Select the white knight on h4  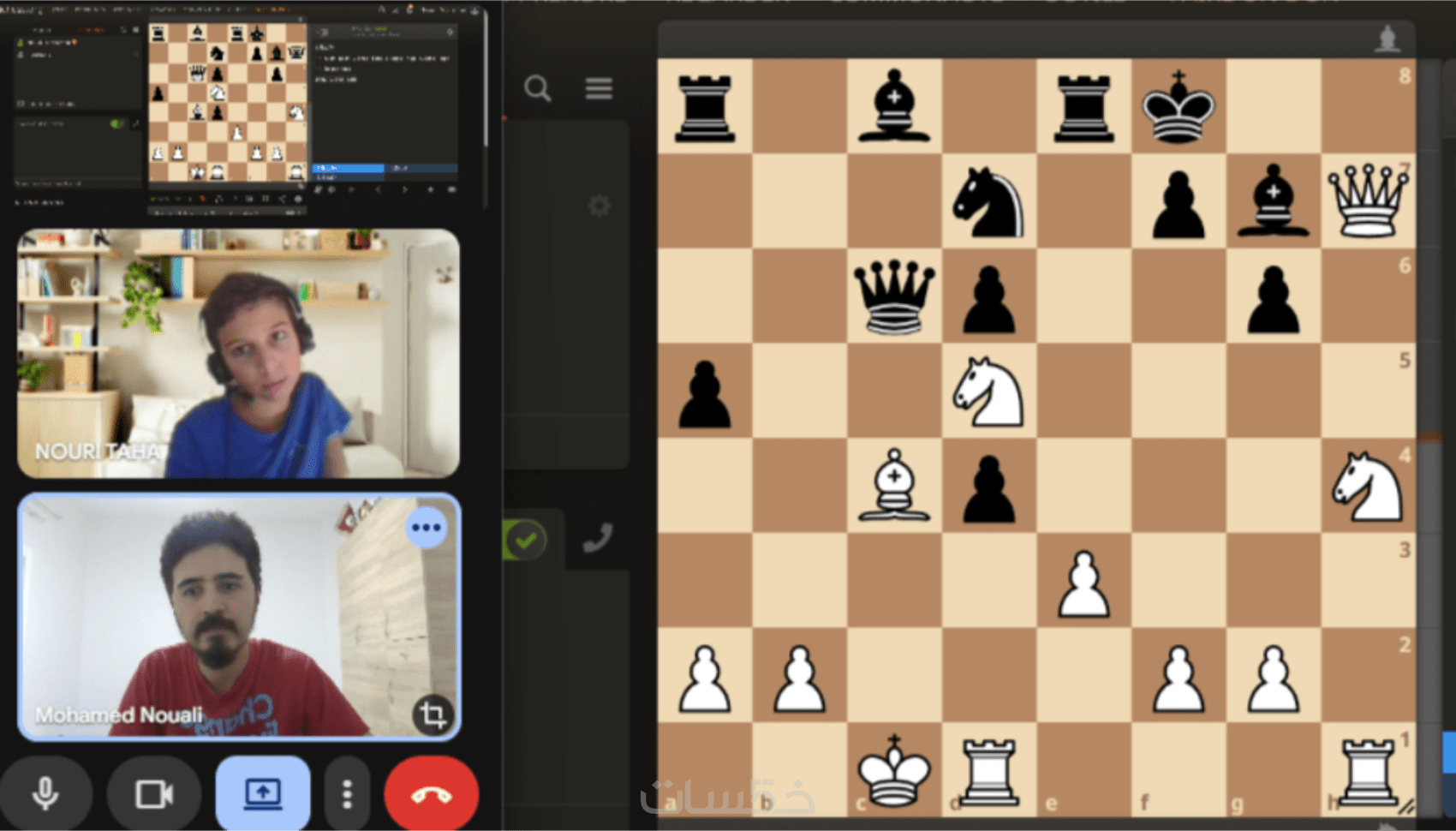1368,487
